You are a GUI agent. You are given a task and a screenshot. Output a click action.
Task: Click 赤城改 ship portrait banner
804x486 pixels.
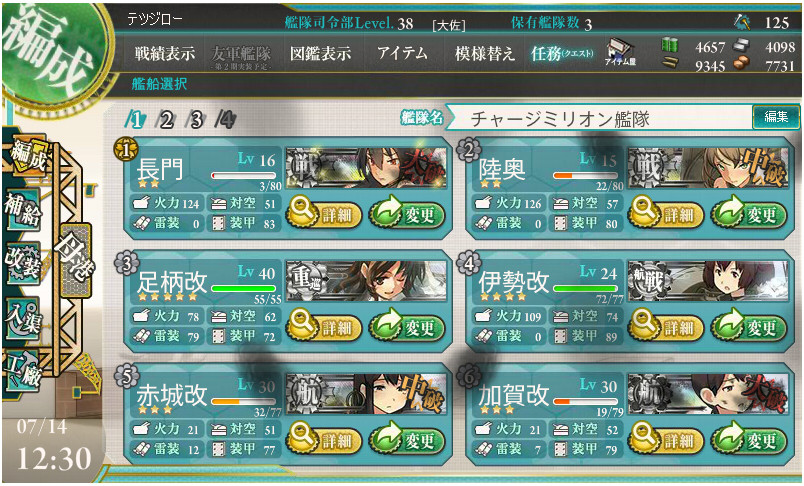[x=366, y=394]
